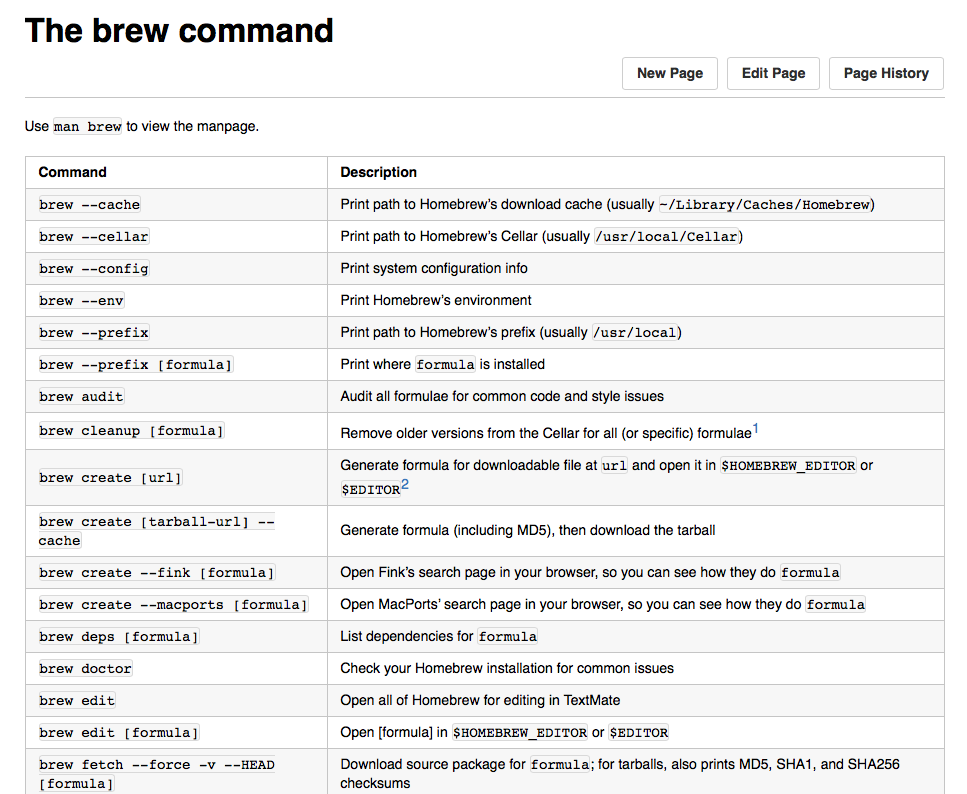Select the $HOMEBREW_EDITOR code in brew create row

click(788, 465)
